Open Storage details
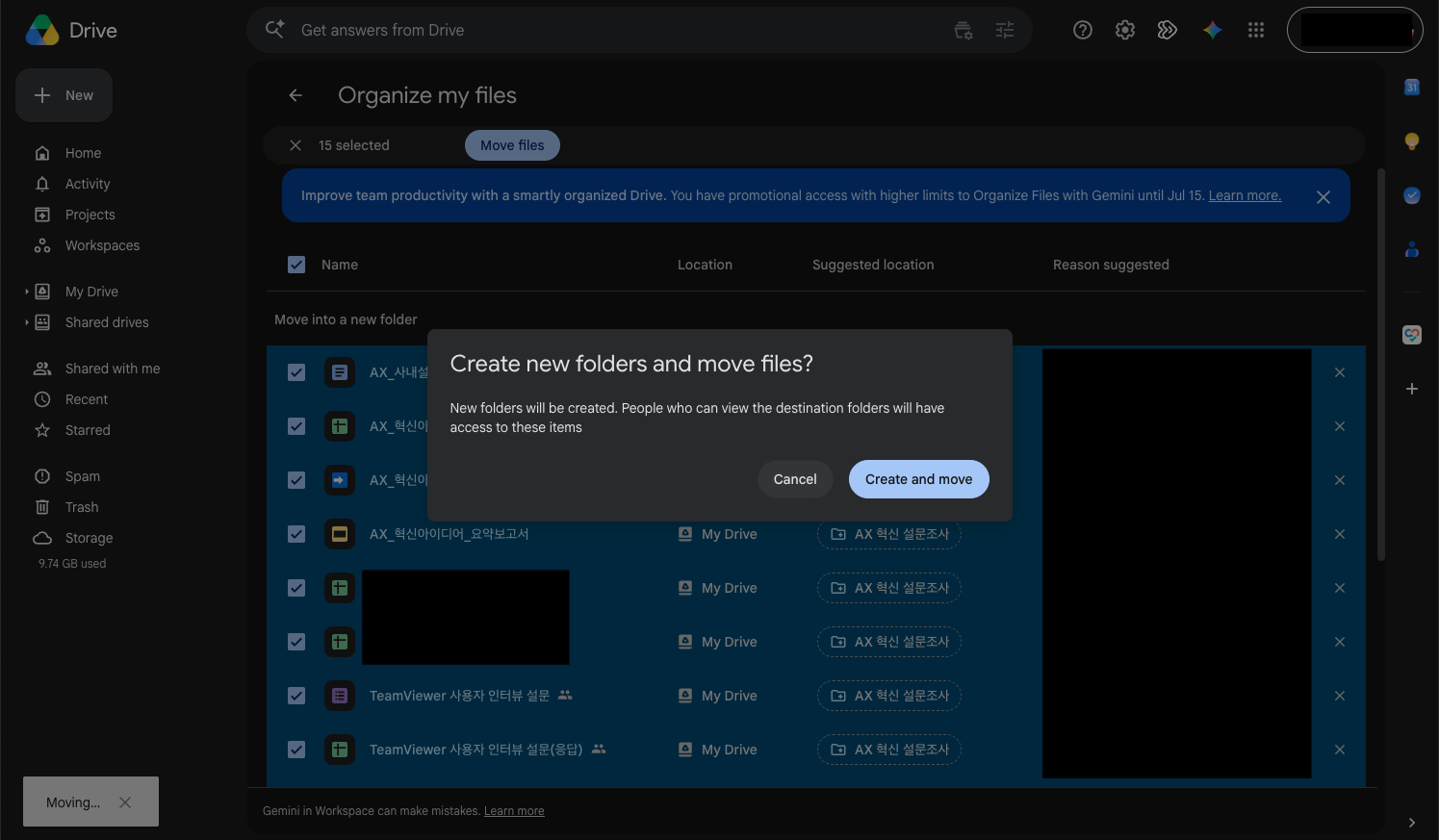1439x840 pixels. (x=89, y=538)
